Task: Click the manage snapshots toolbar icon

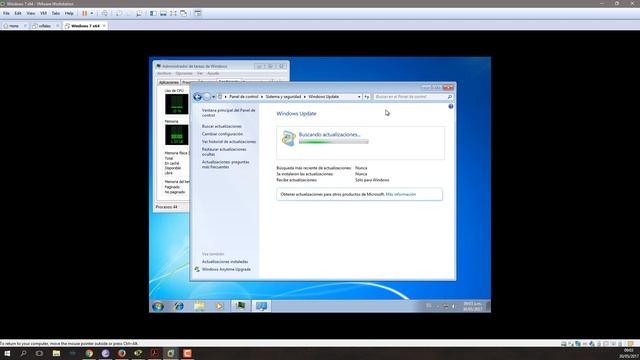Action: (x=139, y=13)
